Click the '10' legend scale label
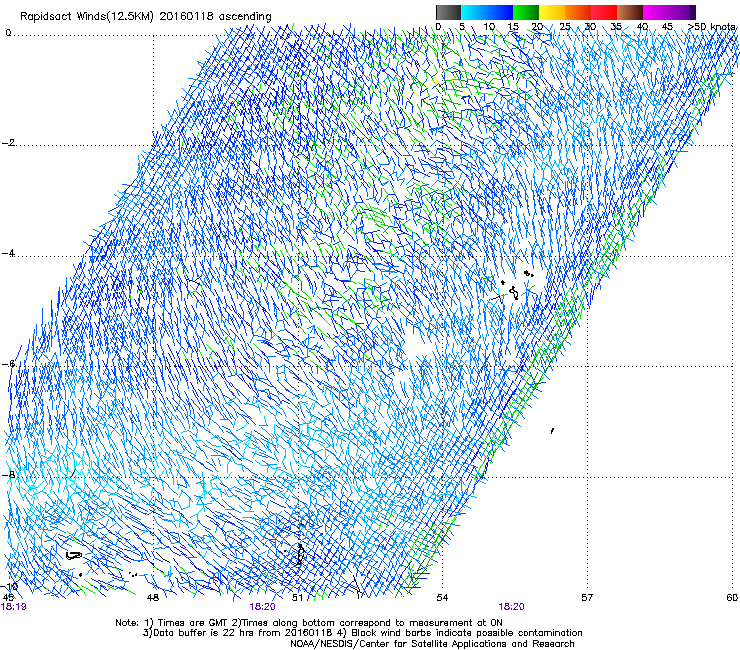Image resolution: width=740 pixels, height=650 pixels. click(x=489, y=27)
